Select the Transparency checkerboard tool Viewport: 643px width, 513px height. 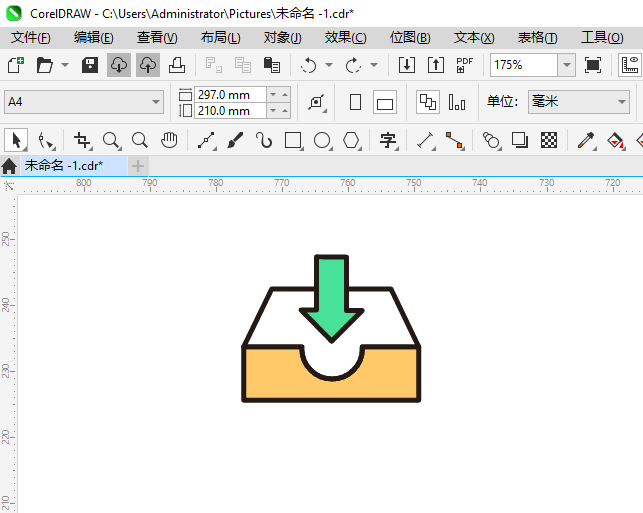549,140
